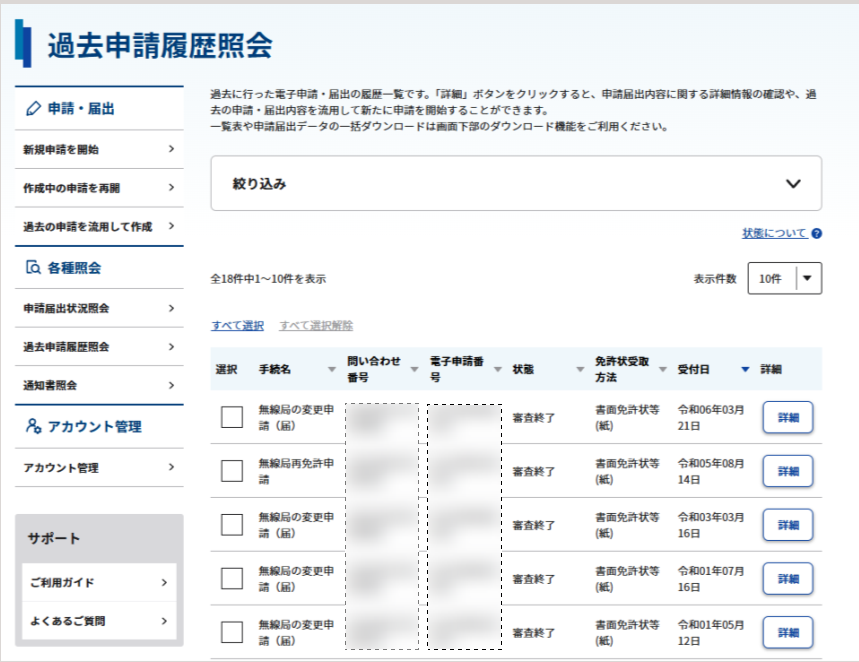Click the magnifier document icon by 各種照会

pyautogui.click(x=33, y=267)
